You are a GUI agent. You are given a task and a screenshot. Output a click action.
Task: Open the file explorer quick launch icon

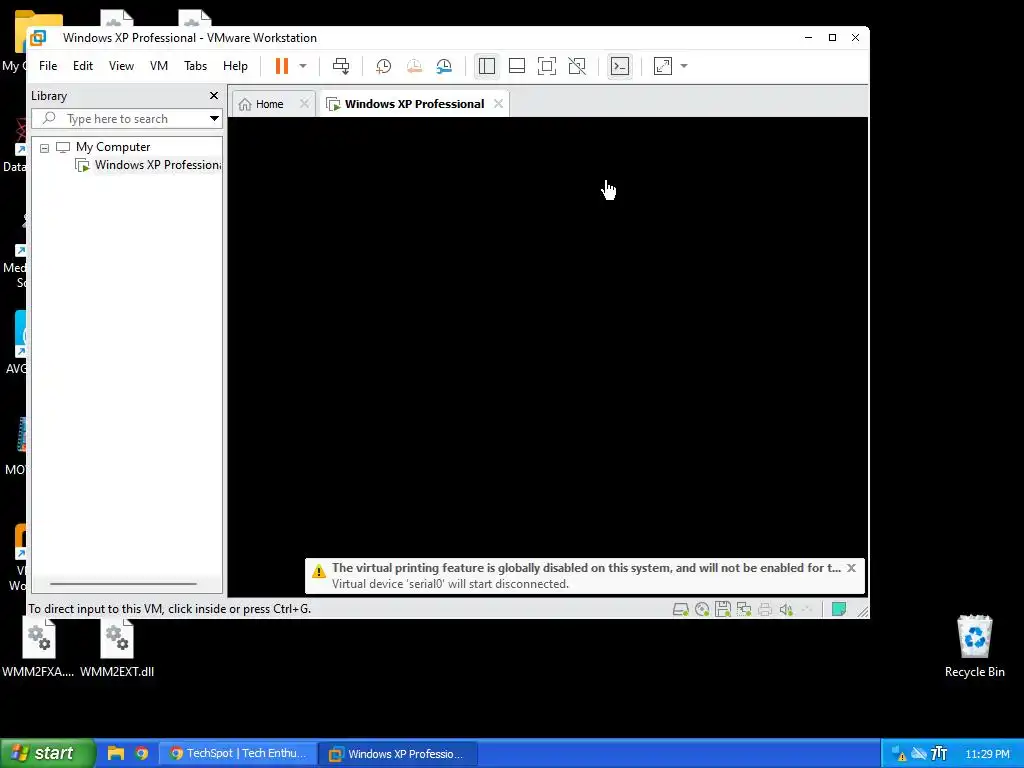116,753
